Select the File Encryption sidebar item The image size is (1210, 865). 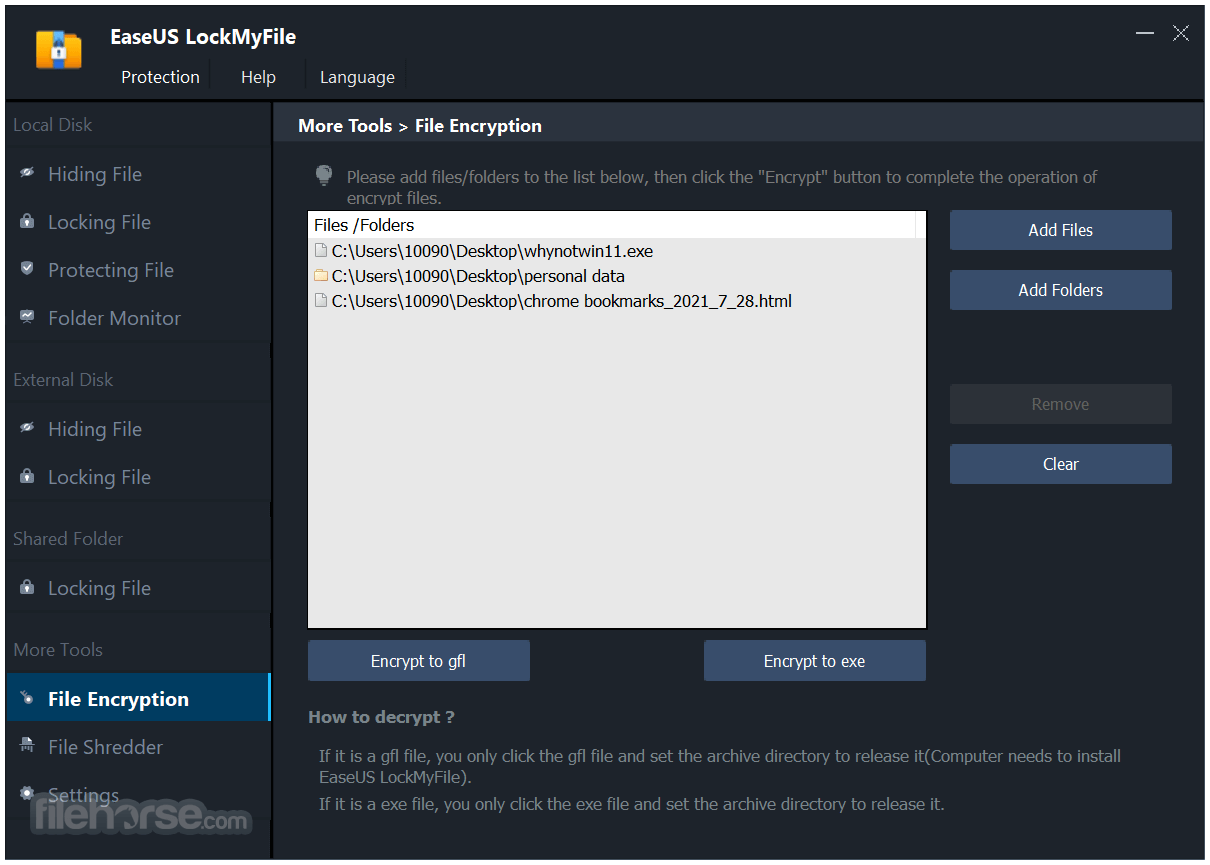coord(138,699)
